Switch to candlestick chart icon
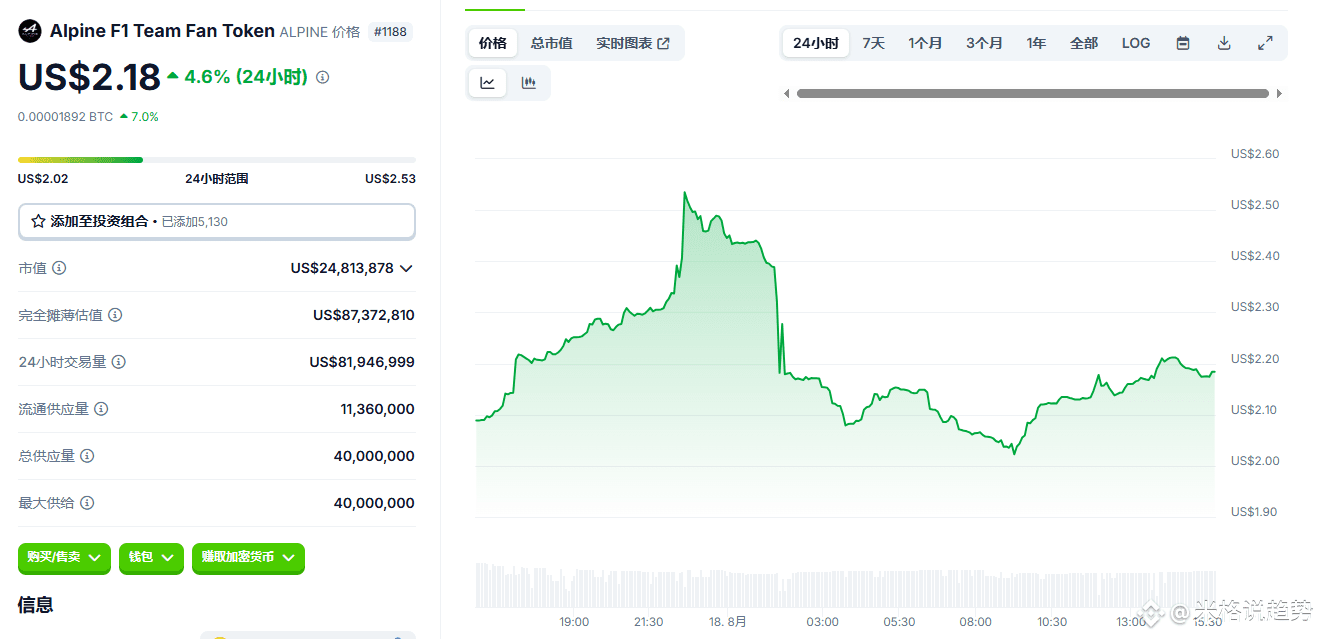1322x639 pixels. pos(528,83)
